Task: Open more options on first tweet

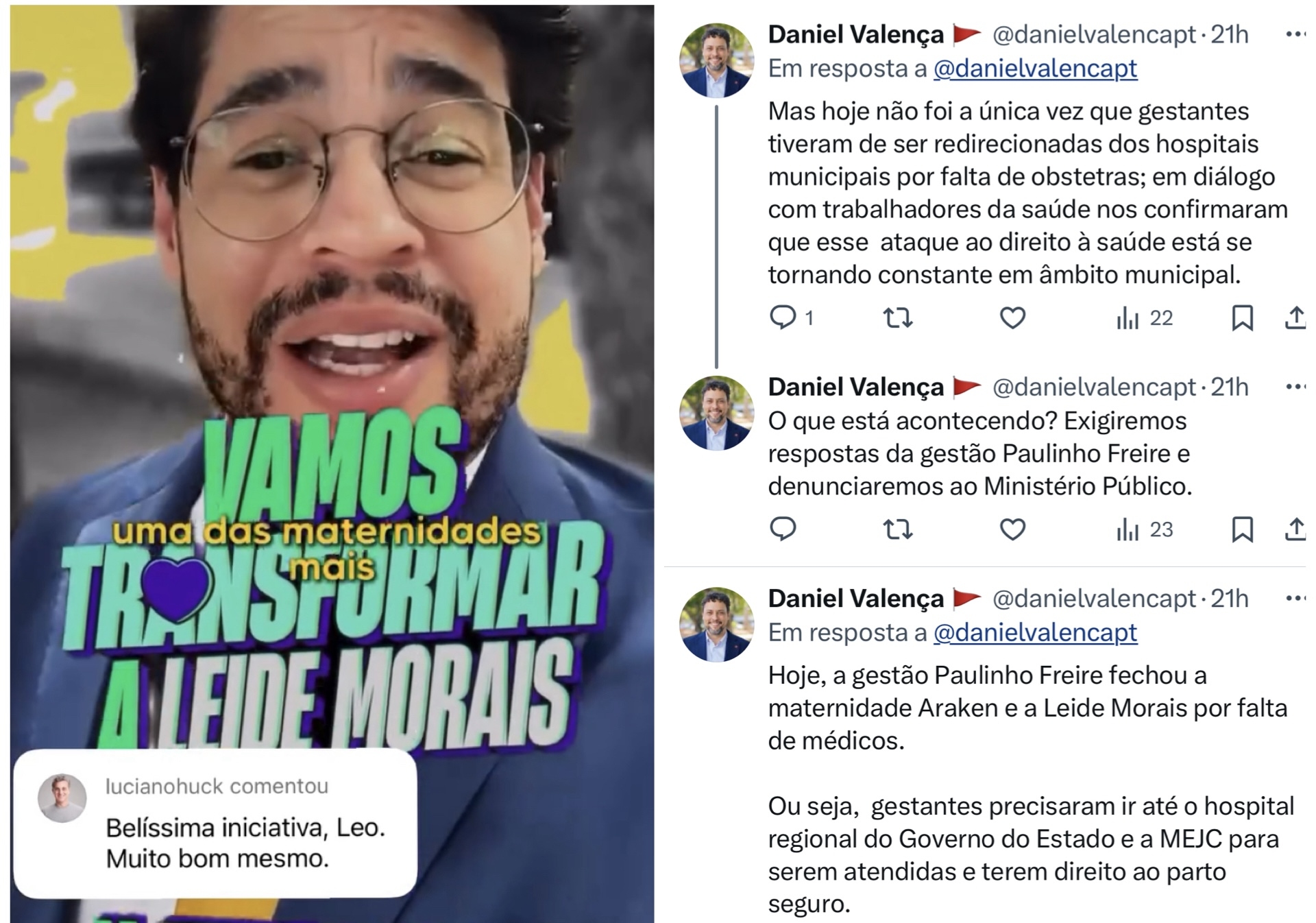Action: (x=1295, y=34)
